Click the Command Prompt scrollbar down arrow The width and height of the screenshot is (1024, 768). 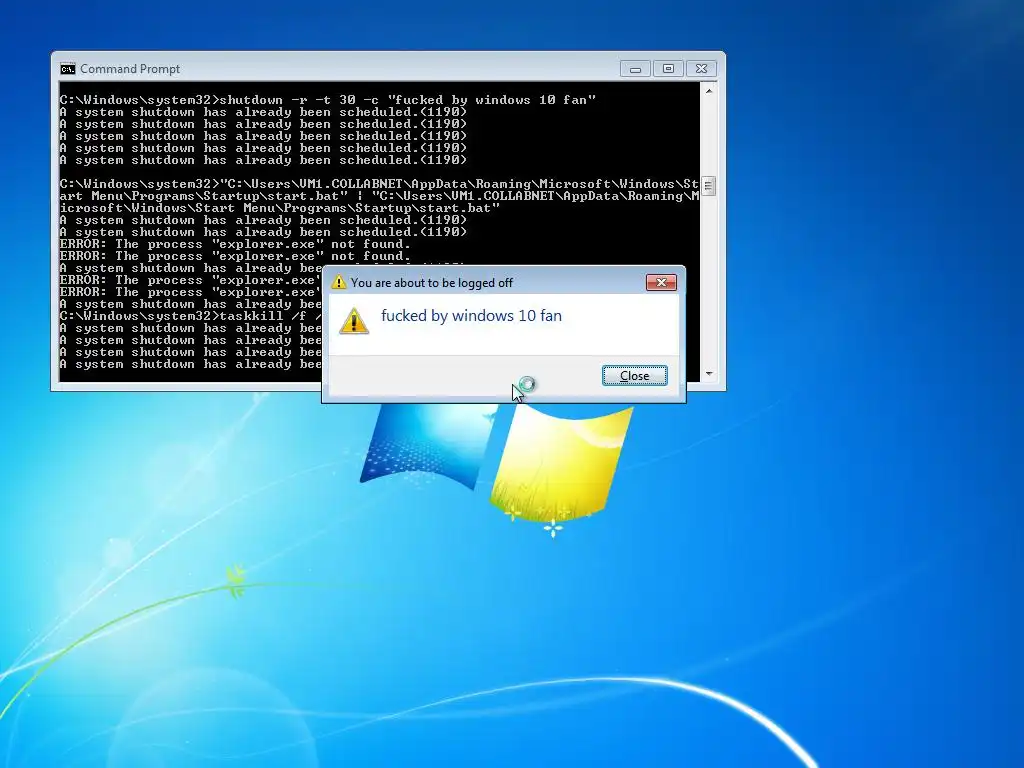point(709,374)
